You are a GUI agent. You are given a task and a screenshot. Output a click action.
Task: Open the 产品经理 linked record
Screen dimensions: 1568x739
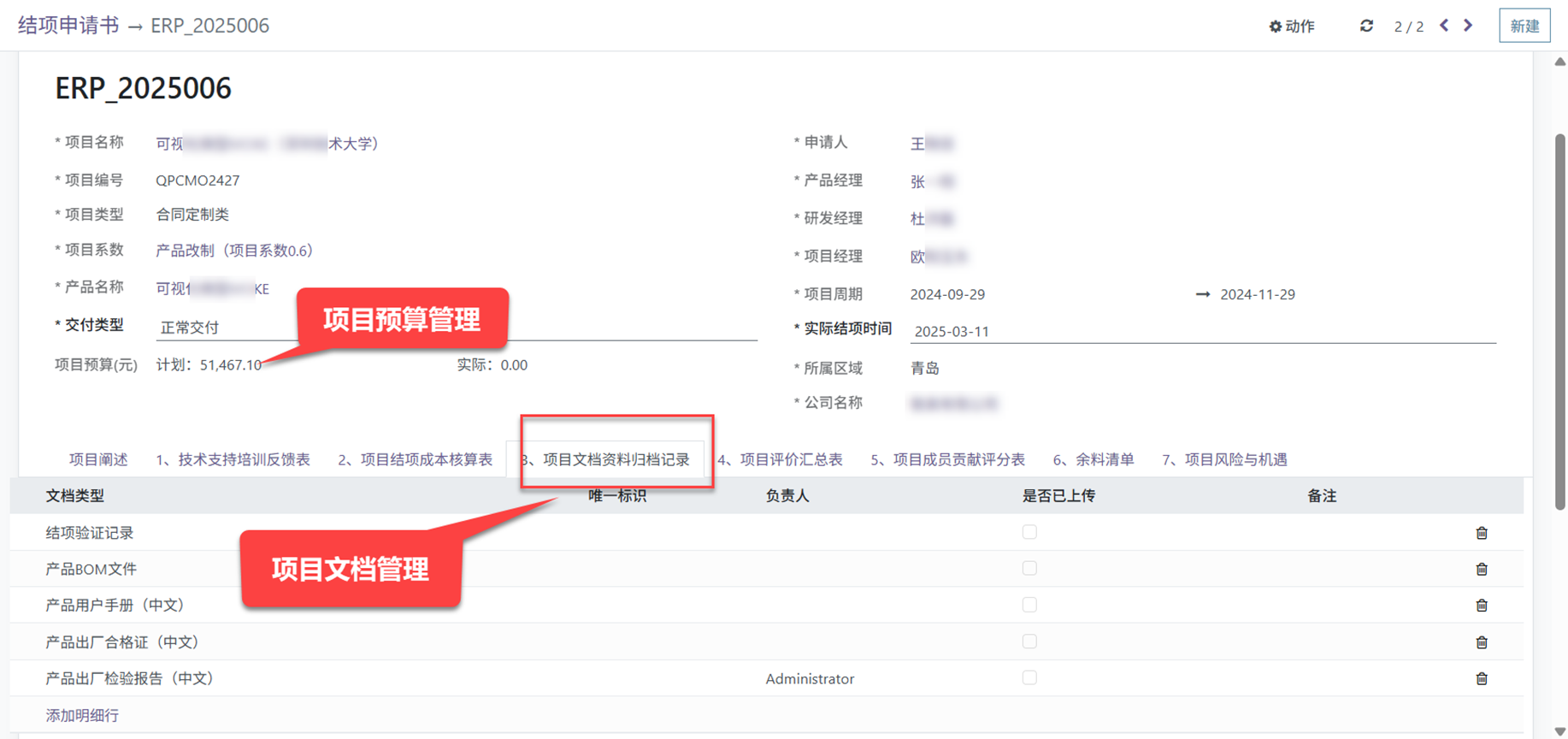click(932, 181)
